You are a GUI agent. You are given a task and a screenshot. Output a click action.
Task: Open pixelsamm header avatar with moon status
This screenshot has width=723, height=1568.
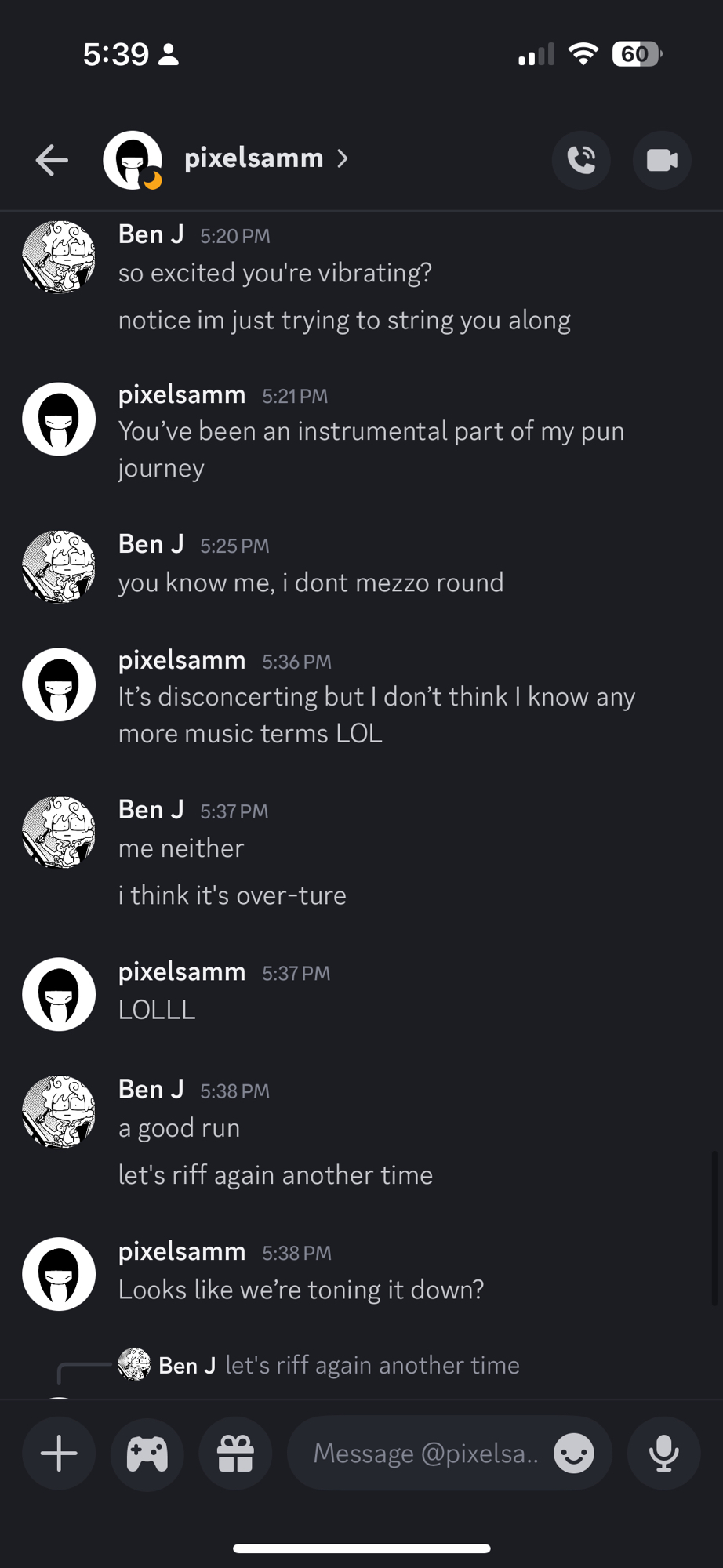tap(133, 160)
